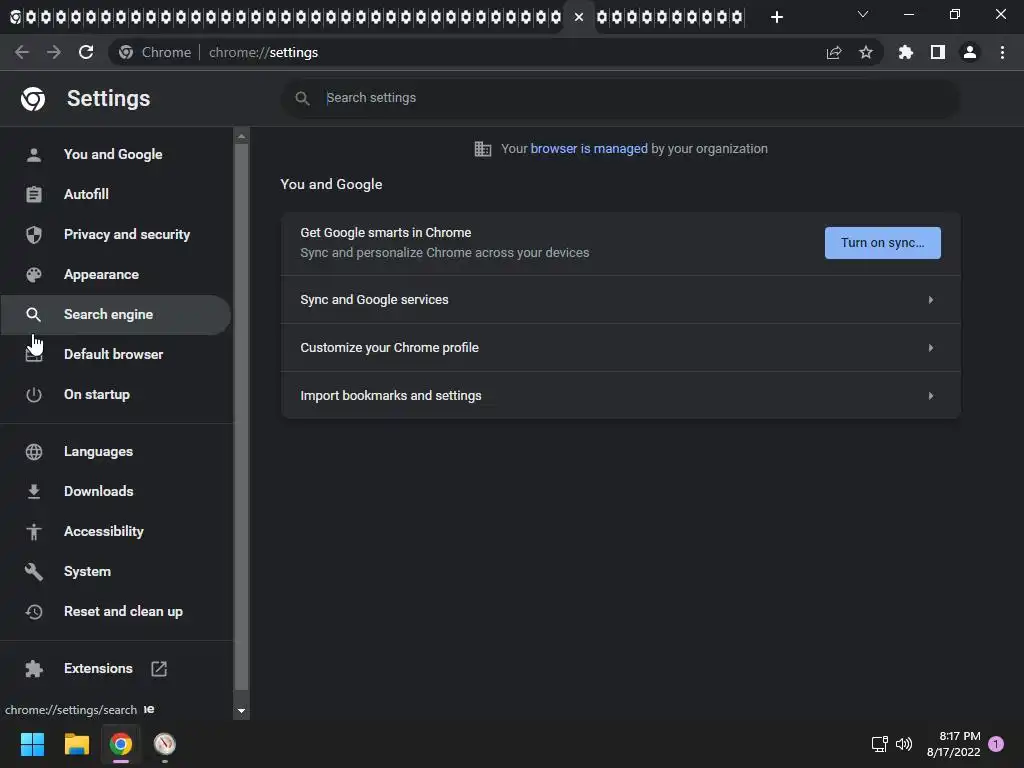Open Extensions page from sidebar
This screenshot has width=1024, height=768.
98,669
